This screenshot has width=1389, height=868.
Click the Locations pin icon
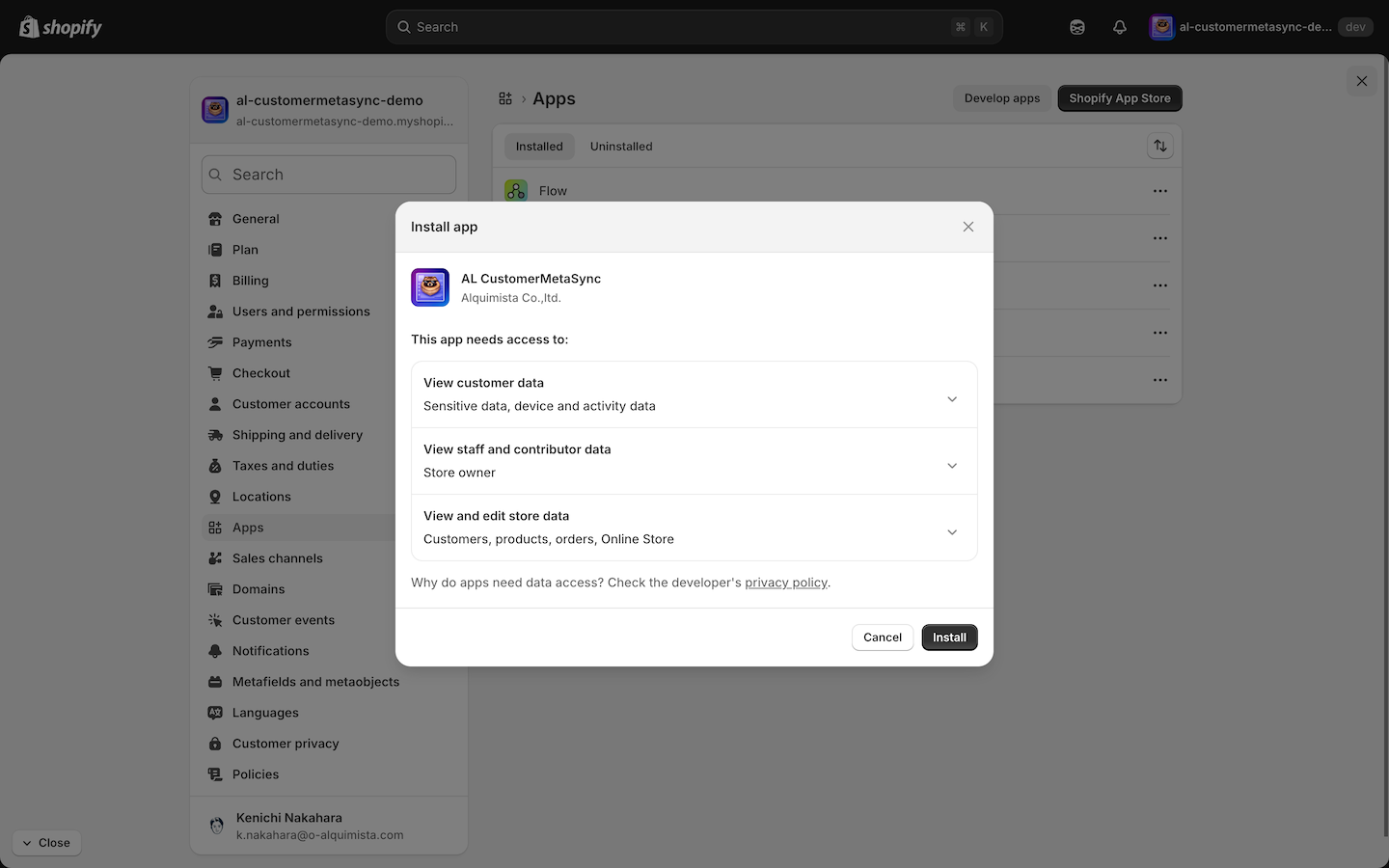click(215, 497)
